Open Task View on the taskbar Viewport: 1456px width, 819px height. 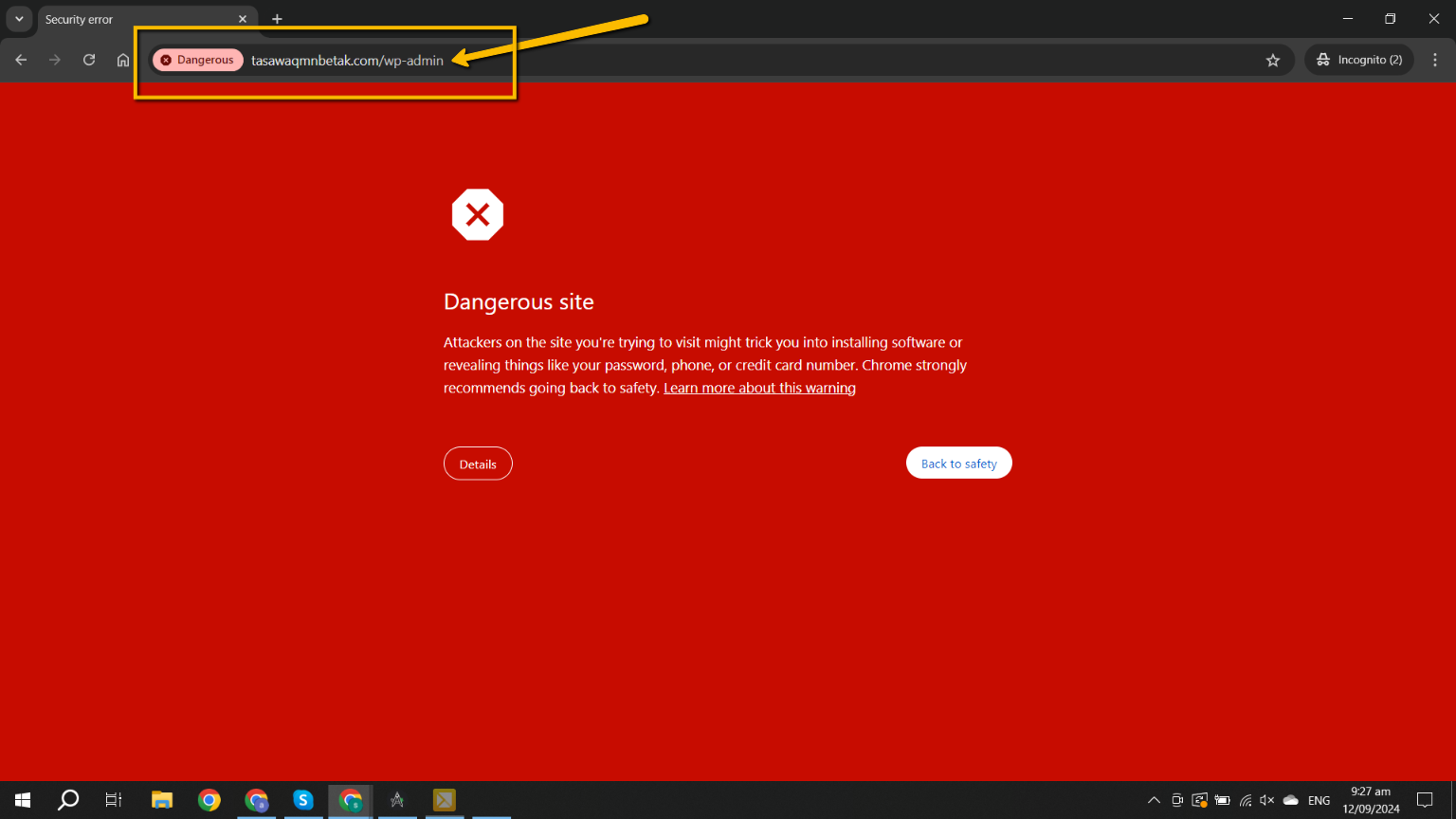[114, 800]
